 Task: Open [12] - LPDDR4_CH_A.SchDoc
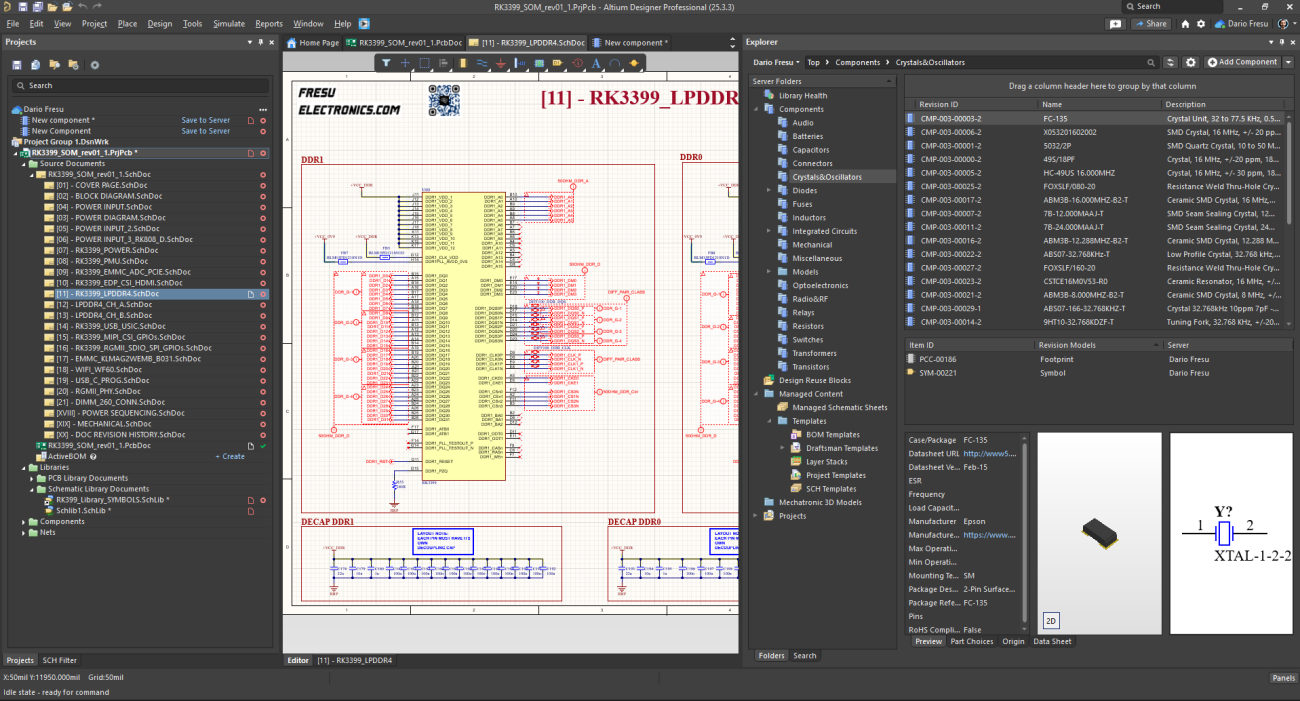click(x=103, y=304)
